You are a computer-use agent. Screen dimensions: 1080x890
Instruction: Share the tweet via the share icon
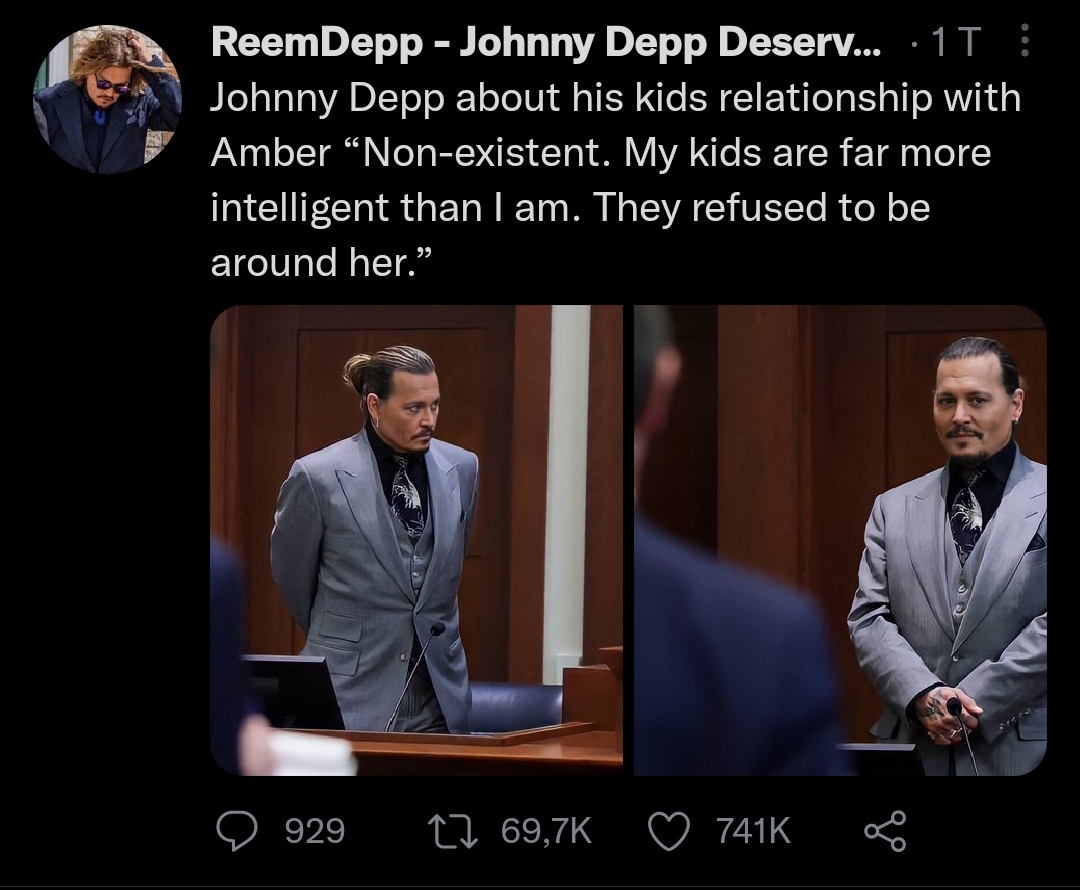click(885, 831)
